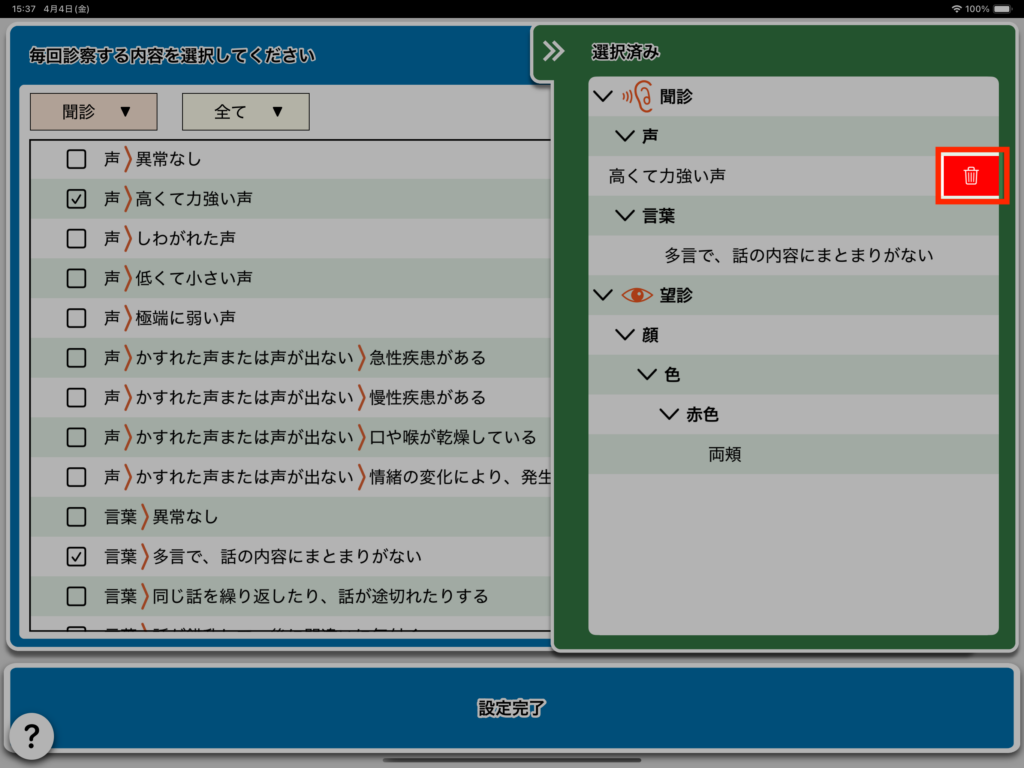
Task: Collapse the 望診 tree section
Action: (x=602, y=295)
